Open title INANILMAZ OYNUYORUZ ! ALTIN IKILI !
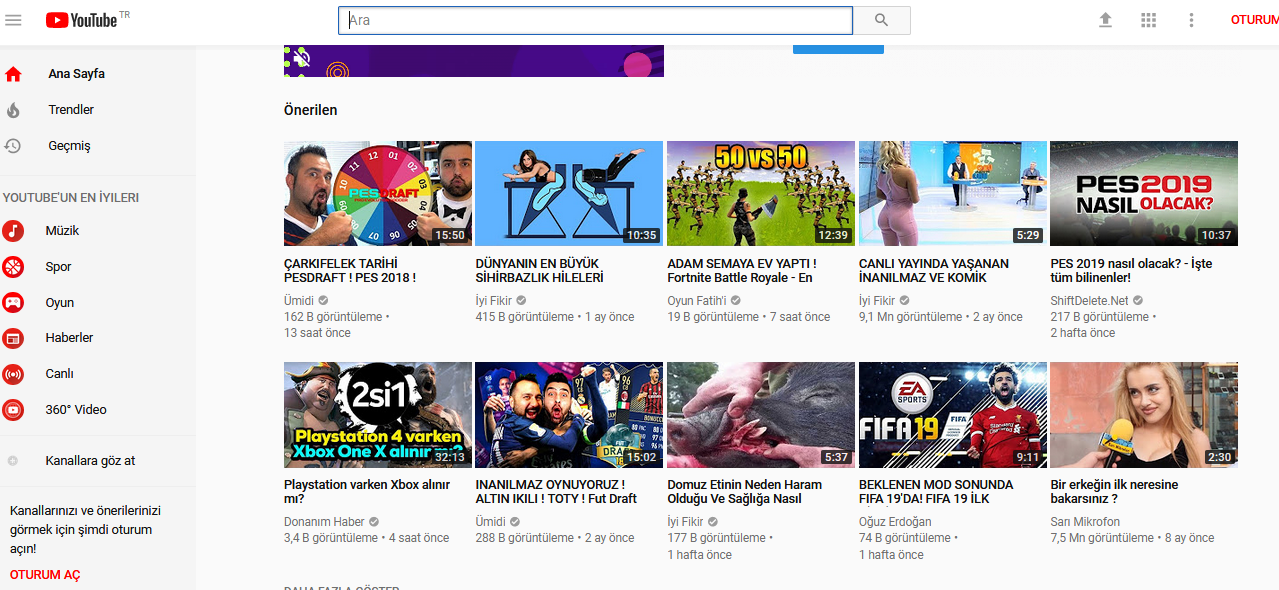Image resolution: width=1279 pixels, height=590 pixels. (x=556, y=492)
